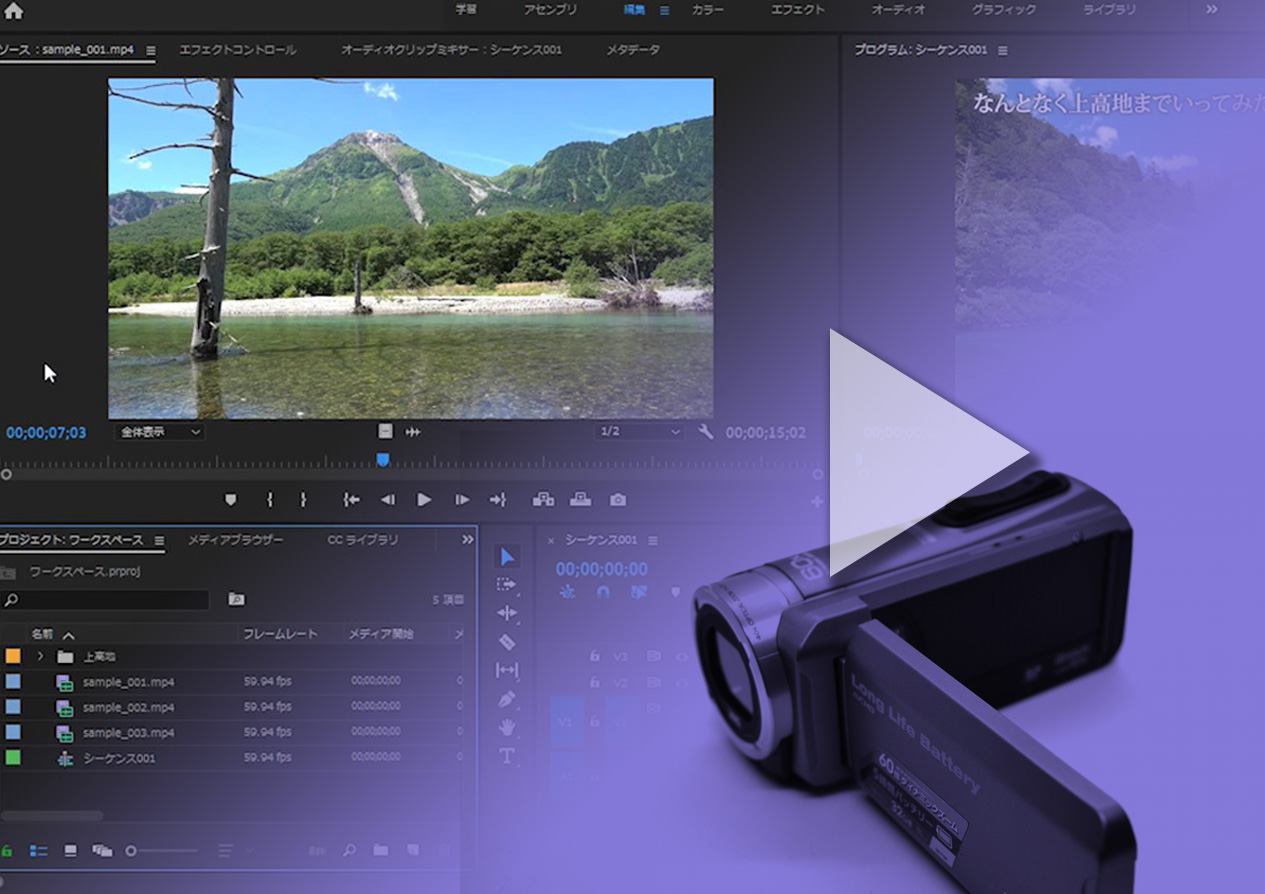The width and height of the screenshot is (1265, 894).
Task: Click the Export Frame camera icon
Action: pyautogui.click(x=619, y=500)
